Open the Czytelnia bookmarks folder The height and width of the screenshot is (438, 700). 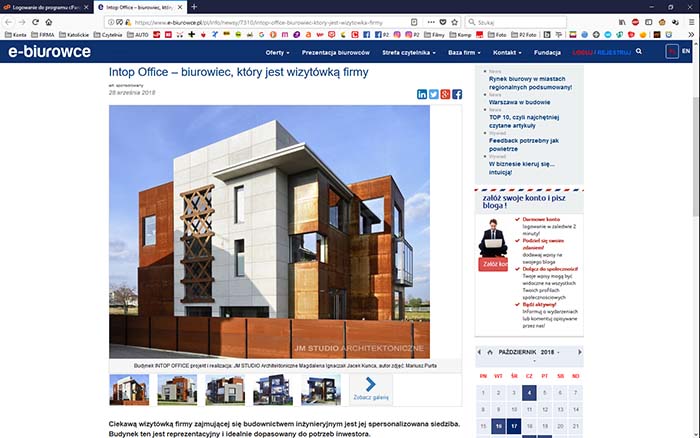[108, 34]
